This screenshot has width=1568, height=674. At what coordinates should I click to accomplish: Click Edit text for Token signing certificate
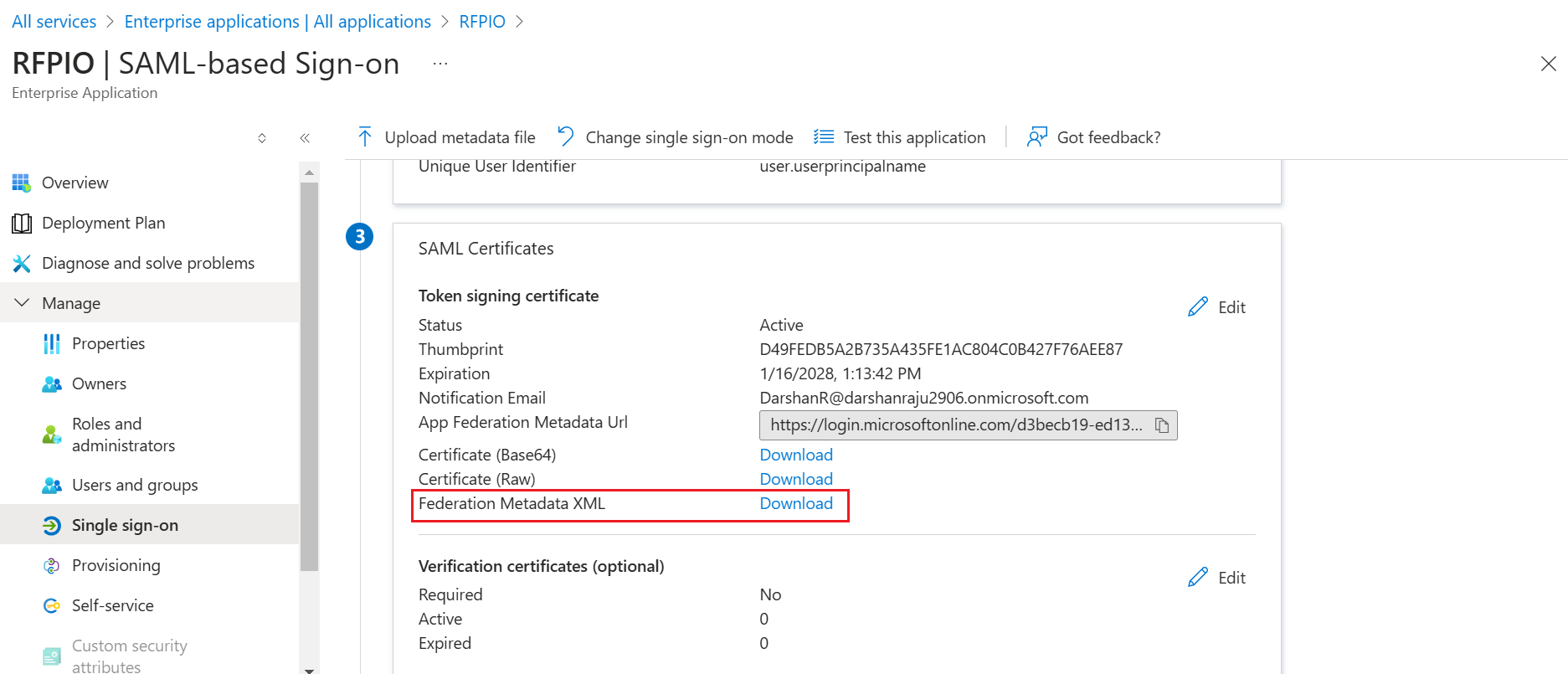[x=1231, y=307]
